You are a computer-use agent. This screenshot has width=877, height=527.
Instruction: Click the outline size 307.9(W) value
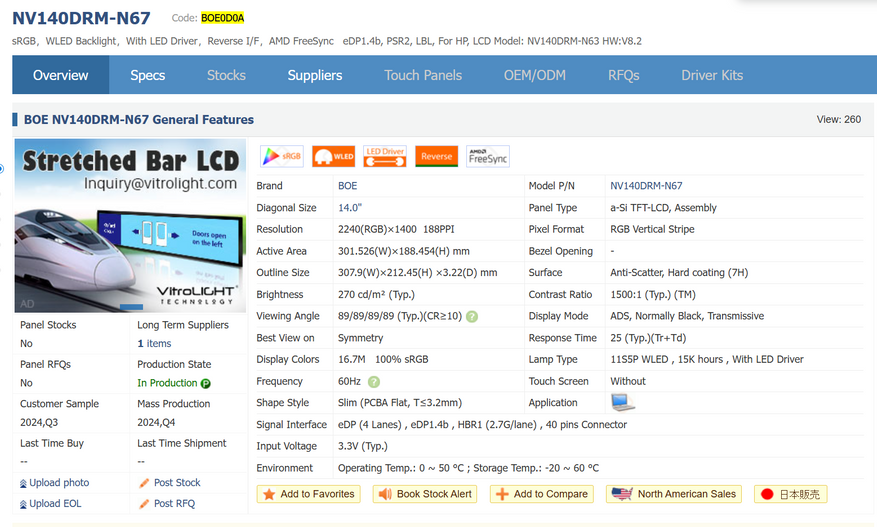pos(417,273)
